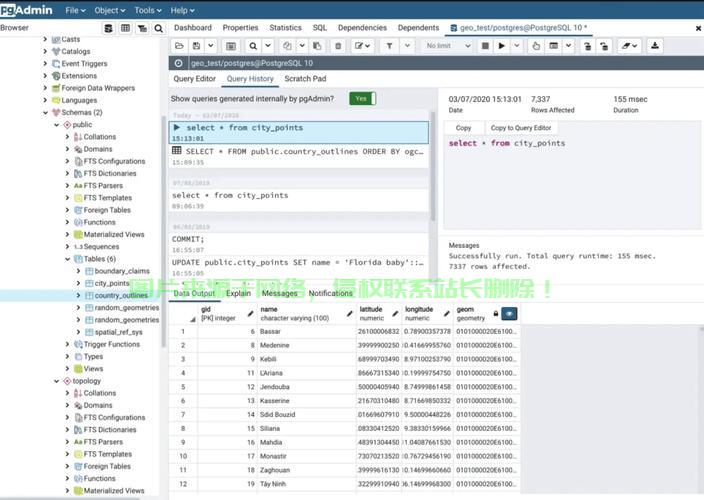Click the grid icon next to Save options
Viewport: 704px width, 500px height.
pyautogui.click(x=231, y=46)
